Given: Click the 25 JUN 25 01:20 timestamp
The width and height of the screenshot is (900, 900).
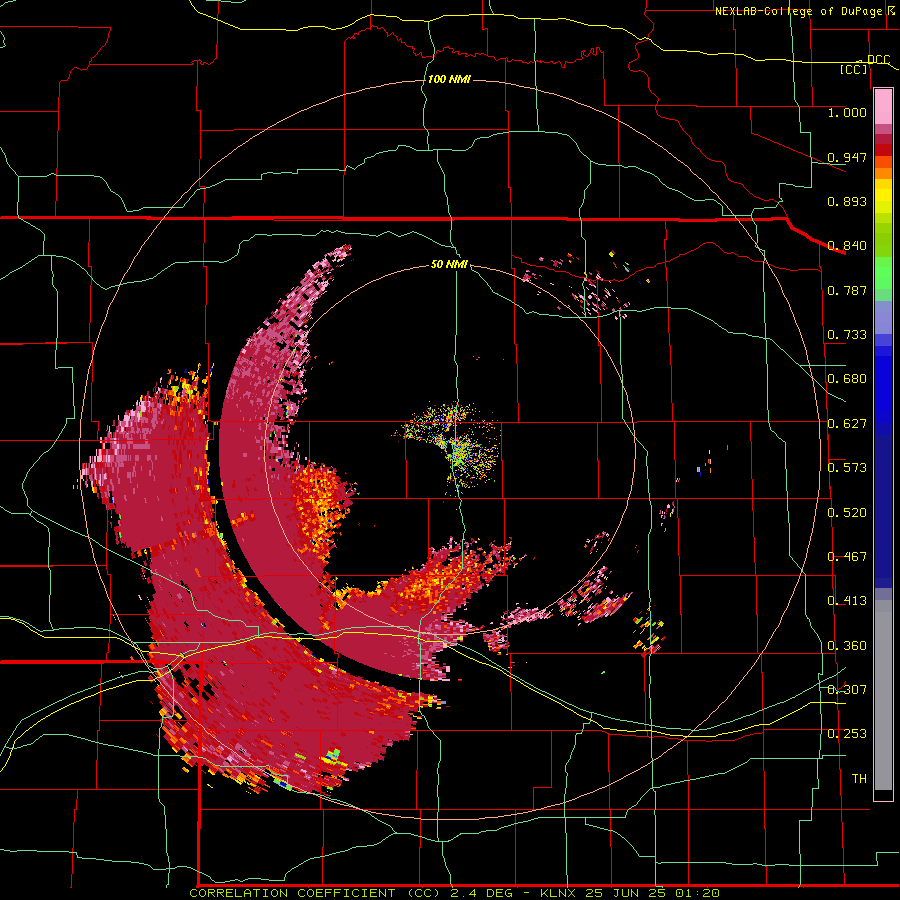Looking at the screenshot, I should pyautogui.click(x=653, y=893).
